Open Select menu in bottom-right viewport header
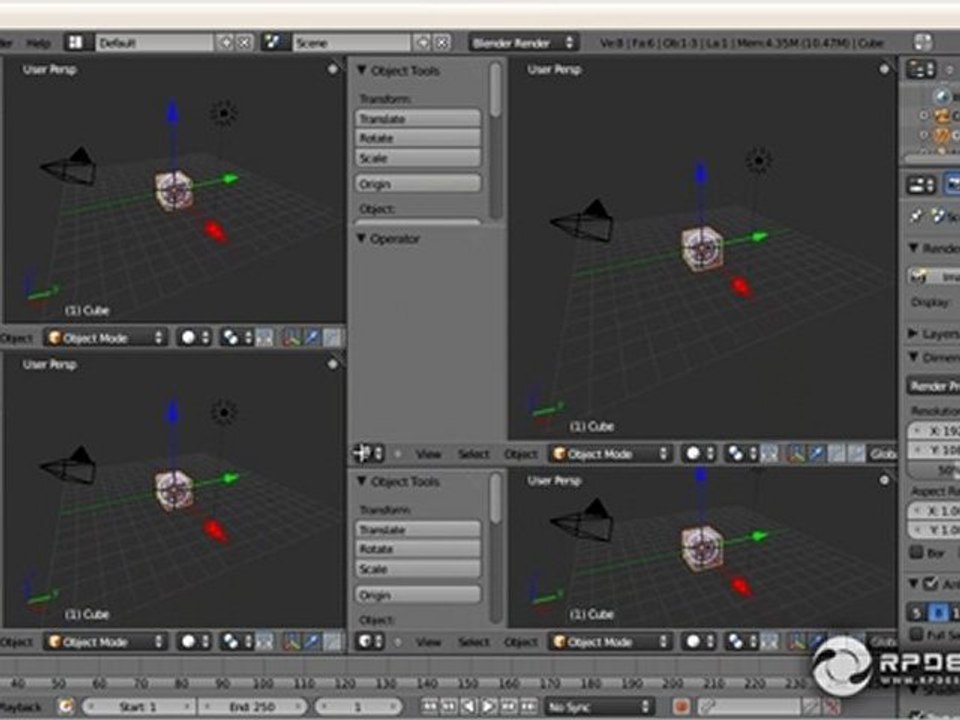This screenshot has height=720, width=960. coord(474,642)
